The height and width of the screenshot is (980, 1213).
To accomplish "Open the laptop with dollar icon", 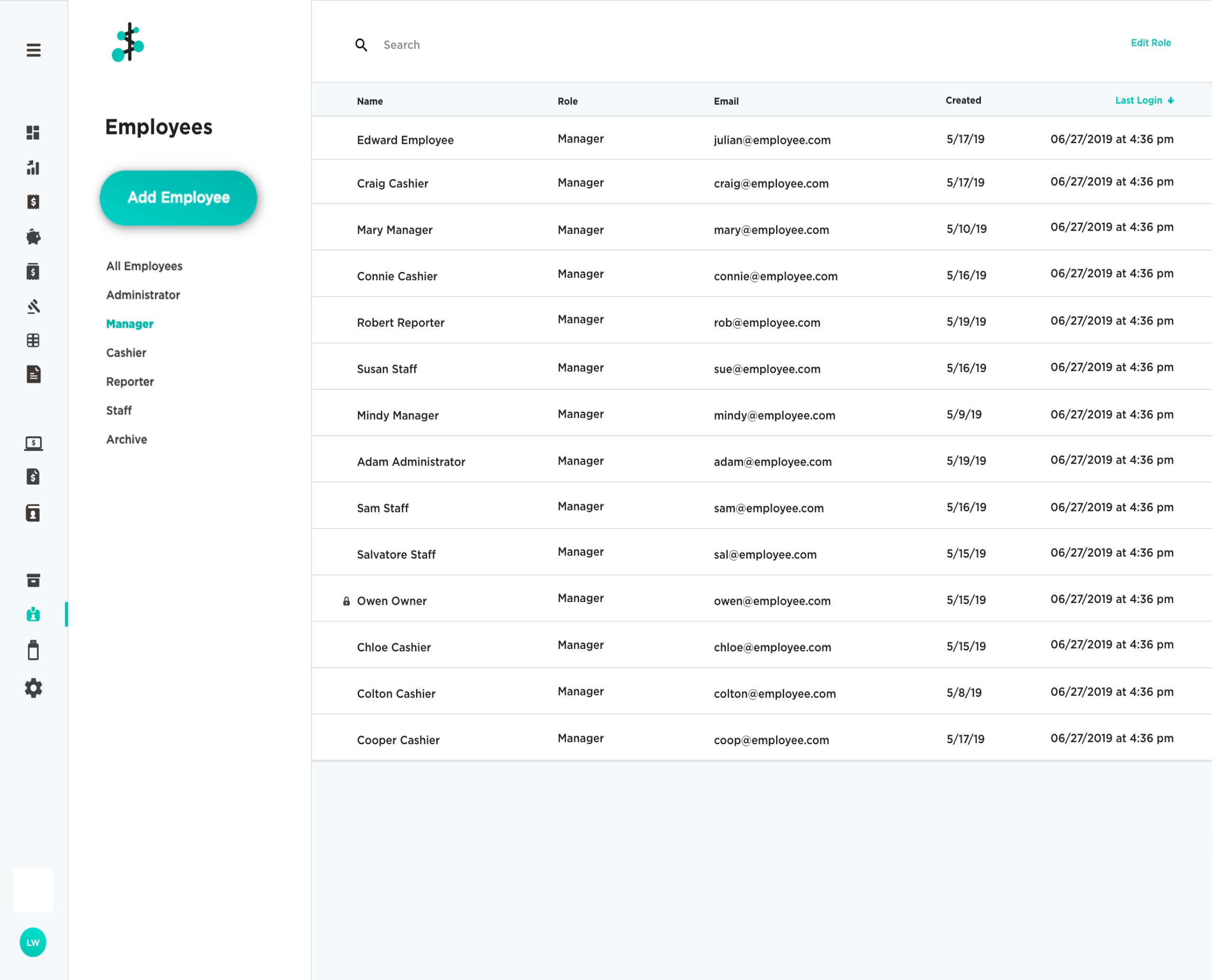I will 33,444.
